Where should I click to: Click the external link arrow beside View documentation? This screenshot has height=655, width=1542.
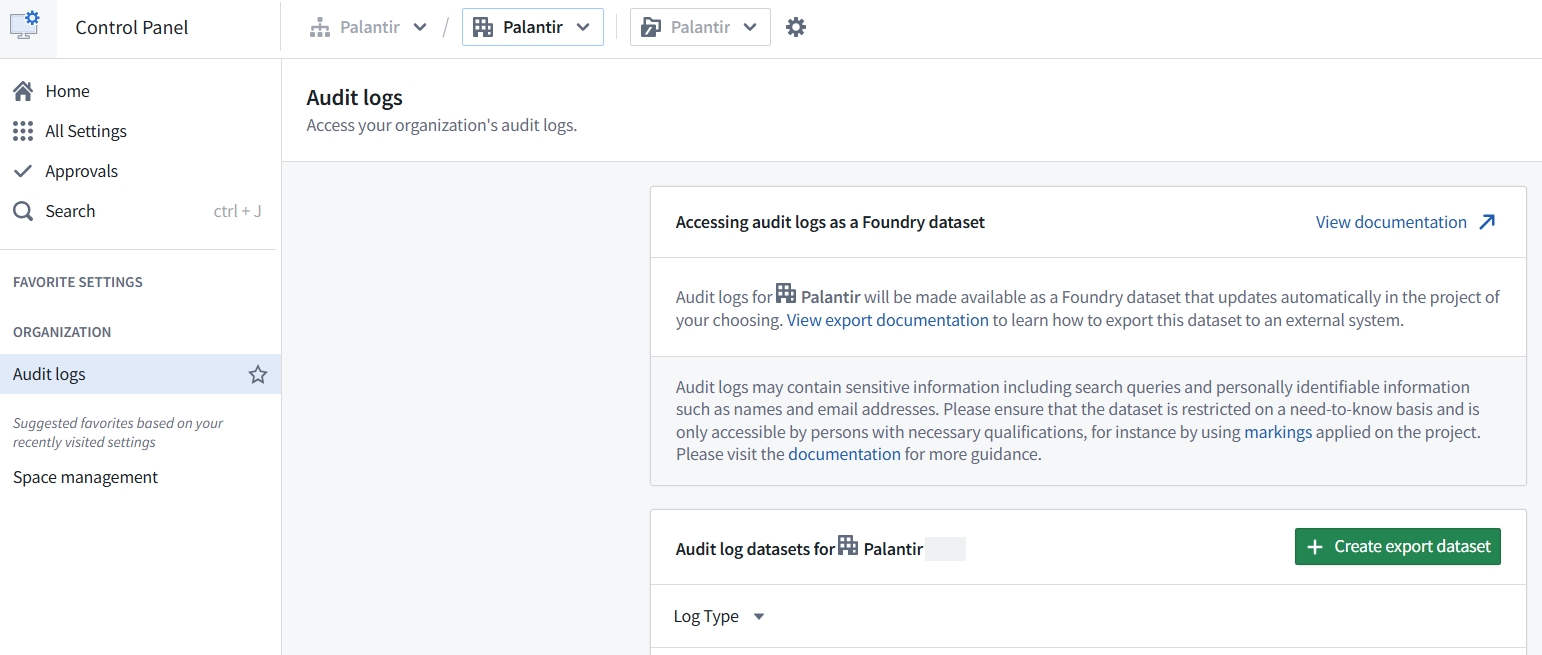pyautogui.click(x=1486, y=221)
